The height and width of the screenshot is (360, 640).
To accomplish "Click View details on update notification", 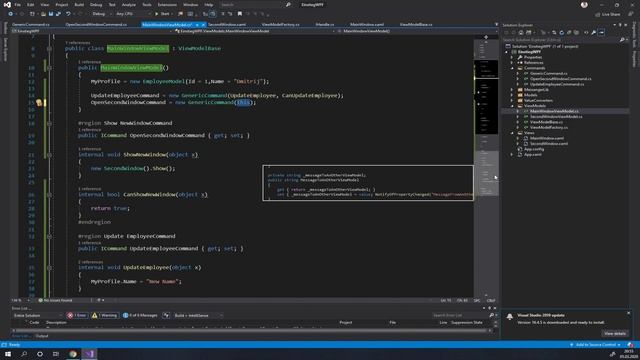I will coord(615,334).
